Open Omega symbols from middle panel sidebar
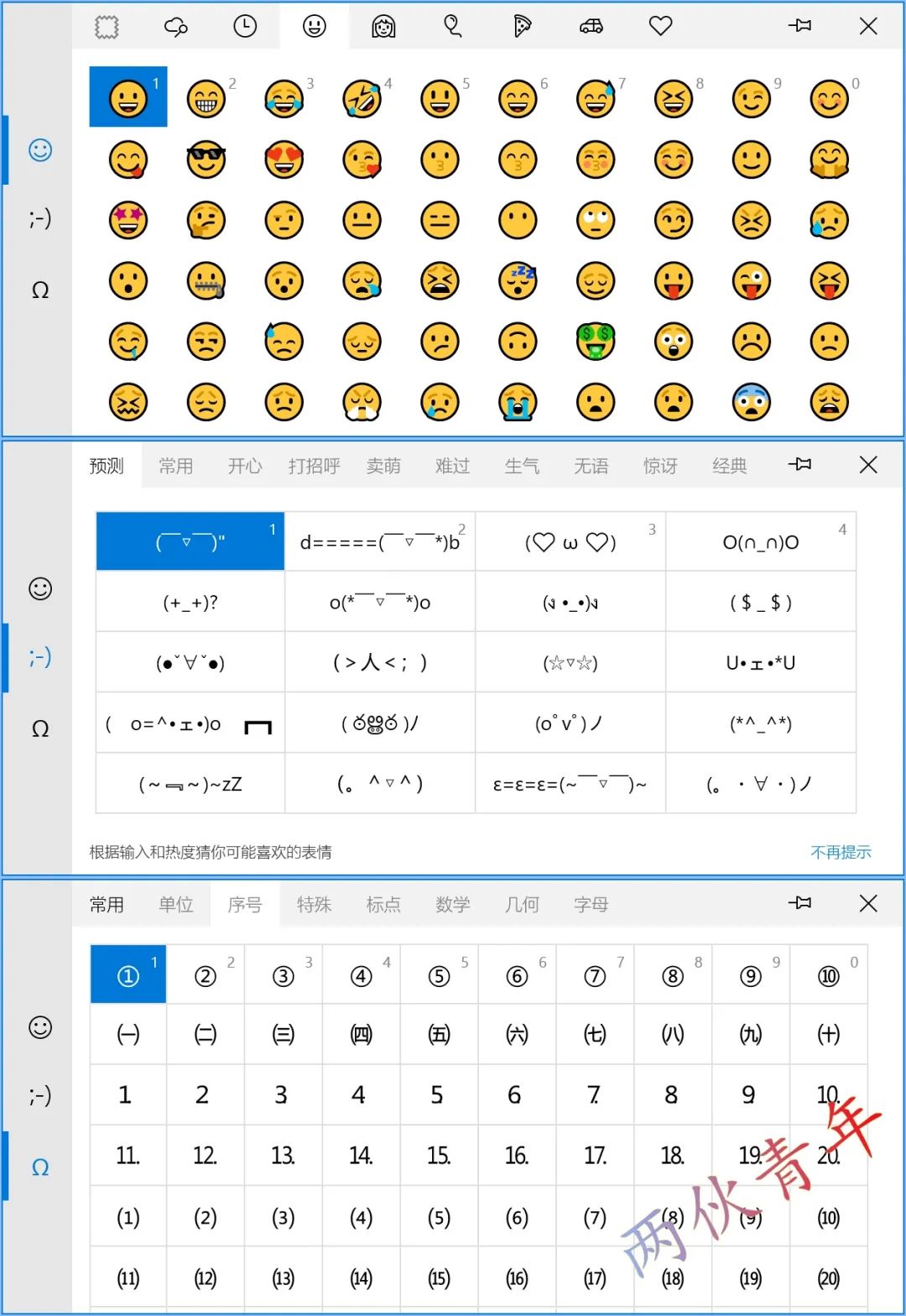This screenshot has height=1316, width=906. point(40,728)
